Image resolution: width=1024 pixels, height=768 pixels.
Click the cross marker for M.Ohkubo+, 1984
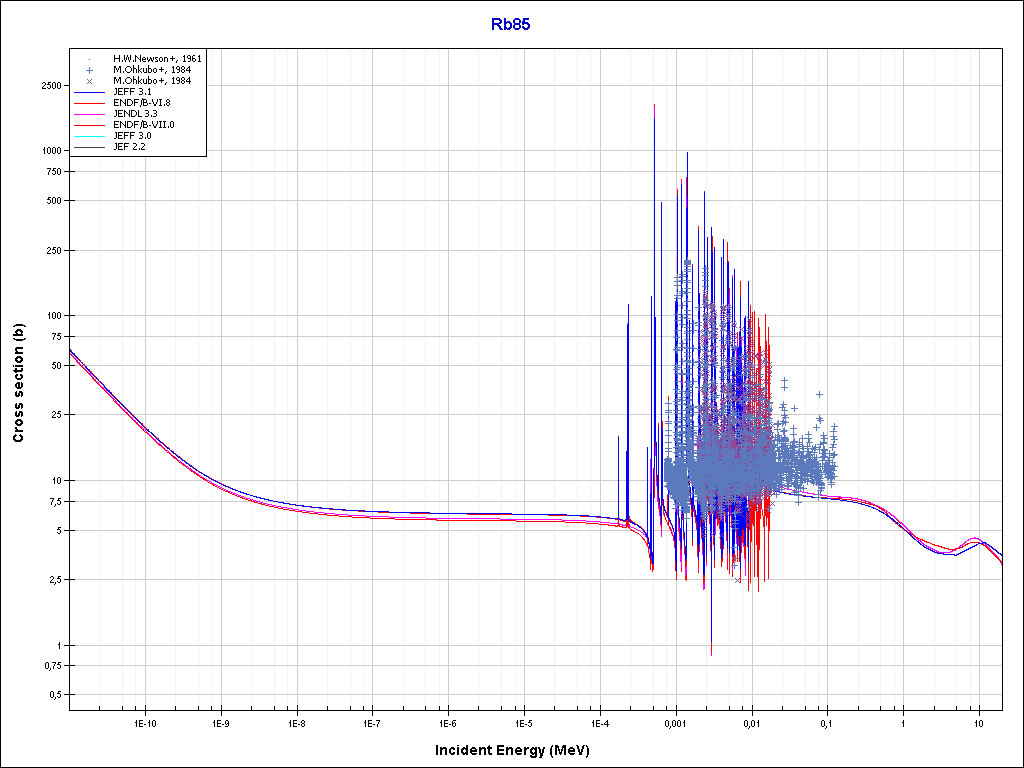[x=90, y=81]
